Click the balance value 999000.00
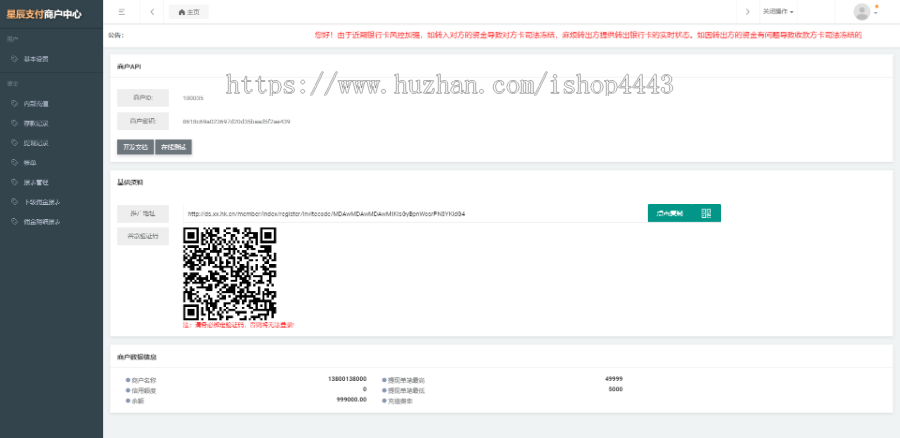Image resolution: width=900 pixels, height=438 pixels. (351, 400)
